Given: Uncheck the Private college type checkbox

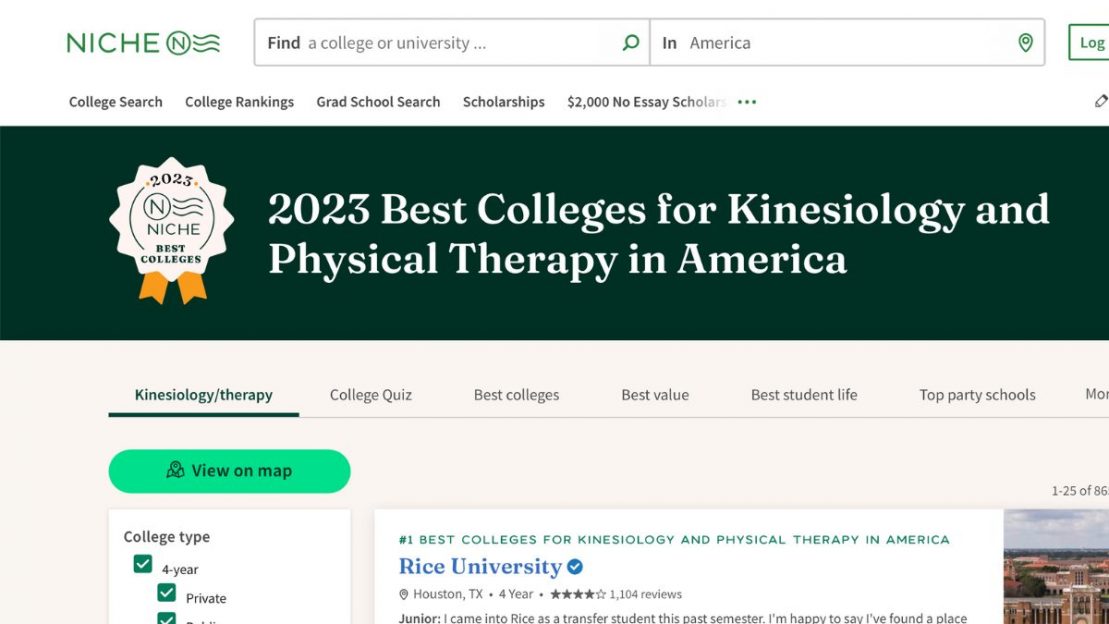Looking at the screenshot, I should tap(167, 592).
